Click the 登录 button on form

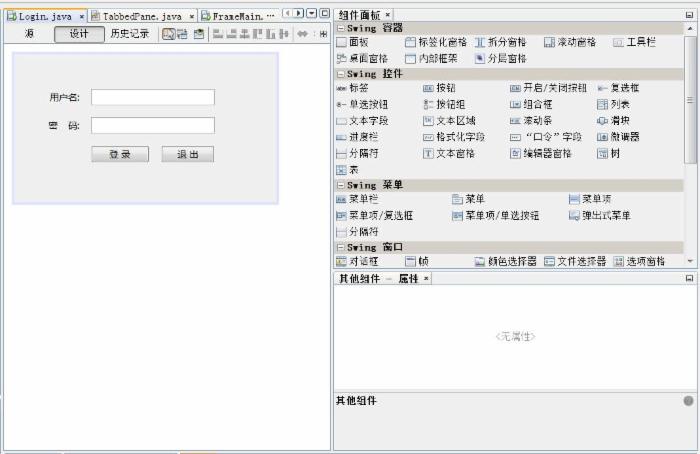coord(120,154)
